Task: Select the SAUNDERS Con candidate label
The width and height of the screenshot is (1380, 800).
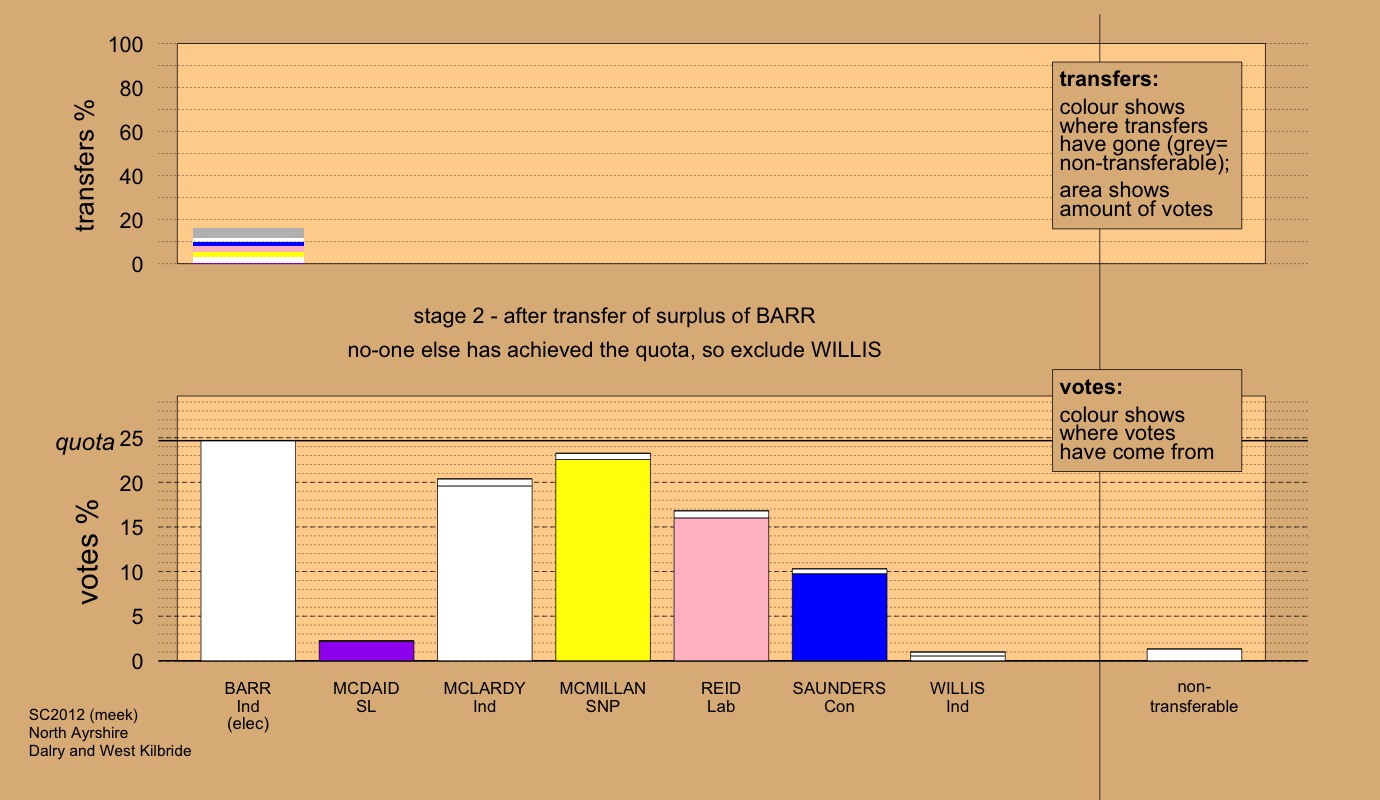Action: coord(839,697)
